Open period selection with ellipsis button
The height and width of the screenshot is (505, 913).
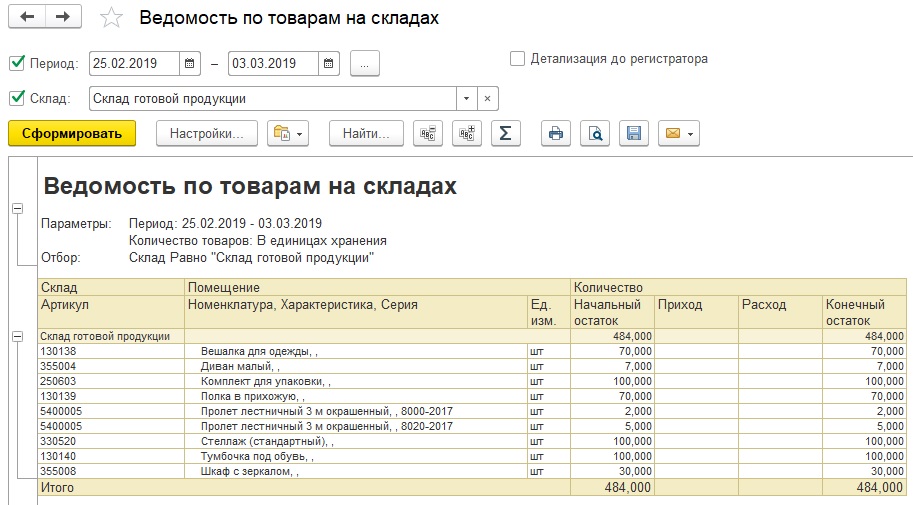365,63
